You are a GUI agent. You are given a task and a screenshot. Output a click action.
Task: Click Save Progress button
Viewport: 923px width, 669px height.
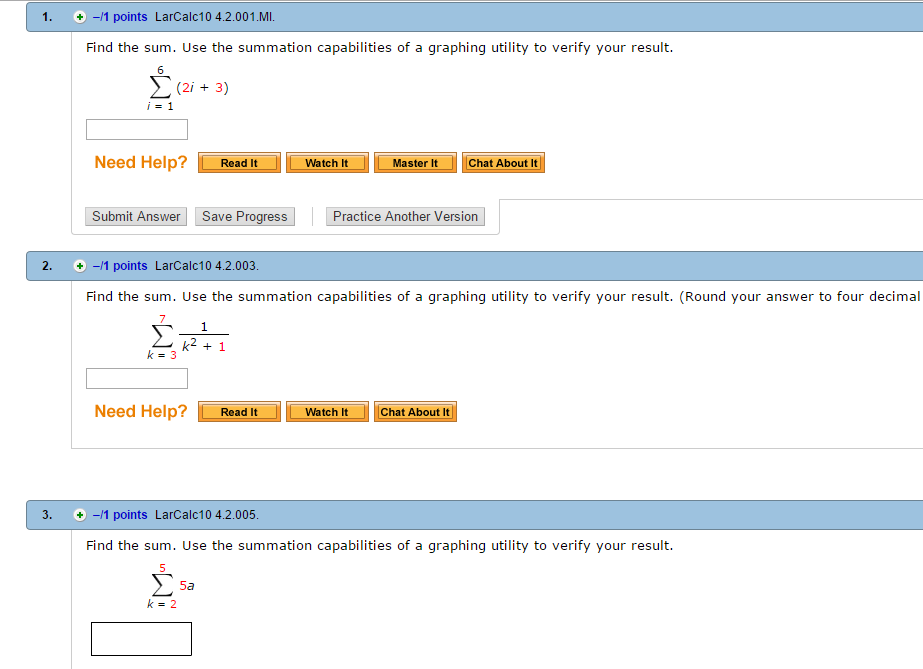click(245, 216)
